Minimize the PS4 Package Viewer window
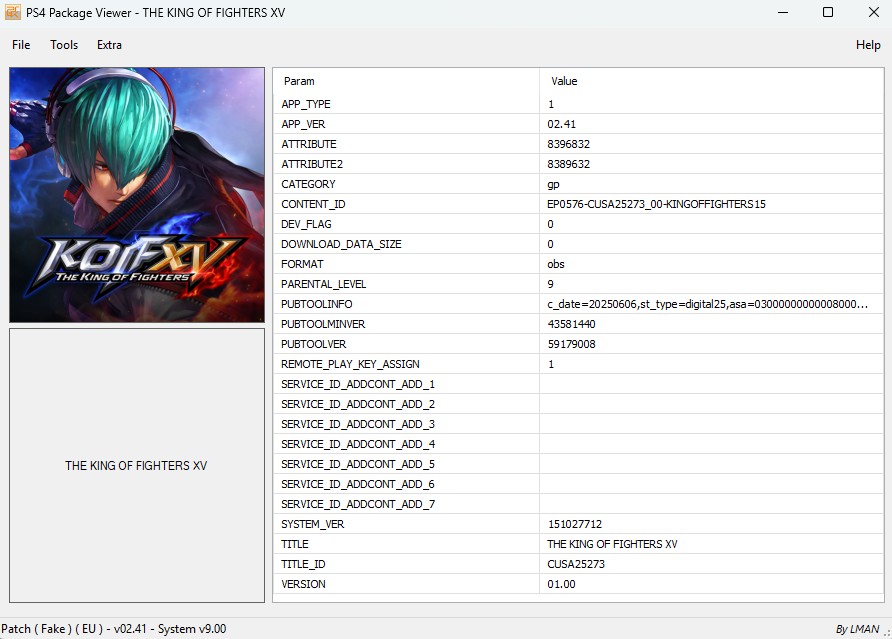This screenshot has width=892, height=639. click(783, 12)
